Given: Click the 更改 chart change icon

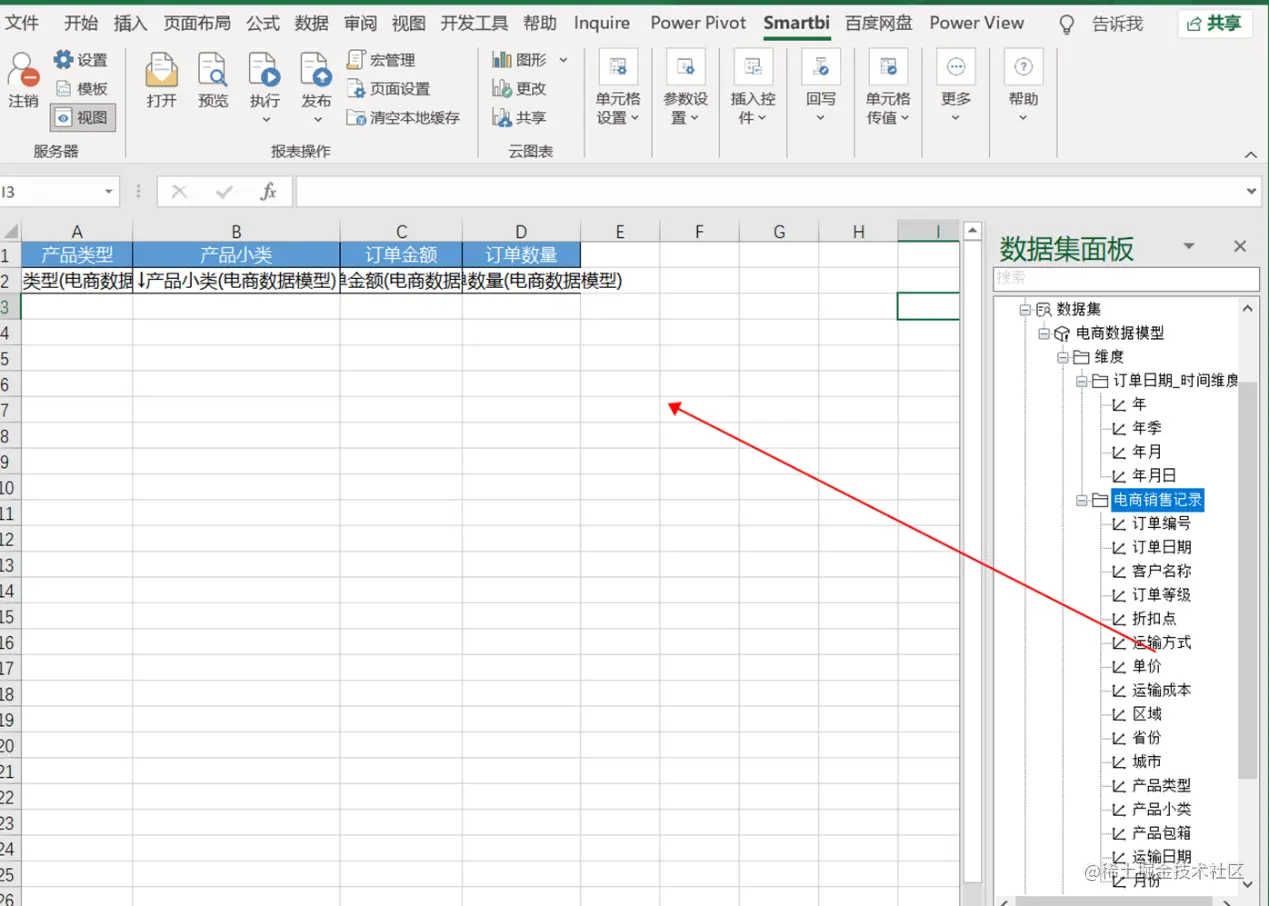Looking at the screenshot, I should point(502,89).
